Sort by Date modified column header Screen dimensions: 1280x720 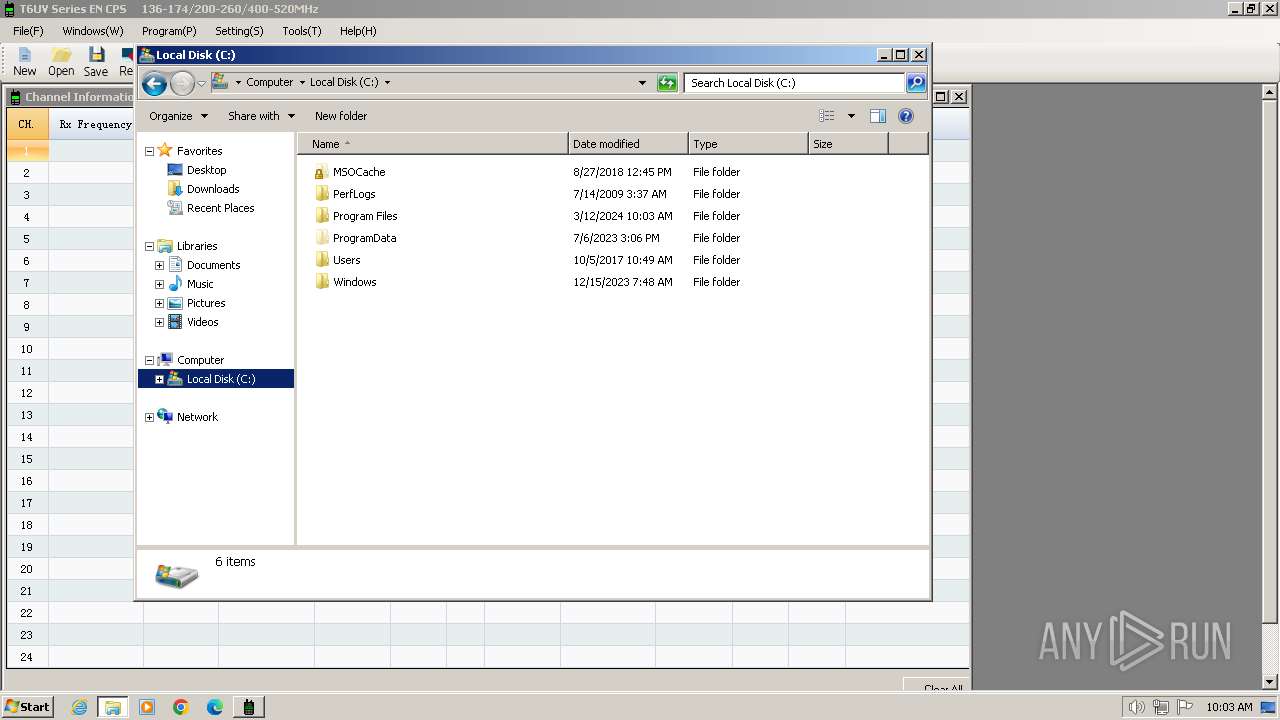pos(628,144)
